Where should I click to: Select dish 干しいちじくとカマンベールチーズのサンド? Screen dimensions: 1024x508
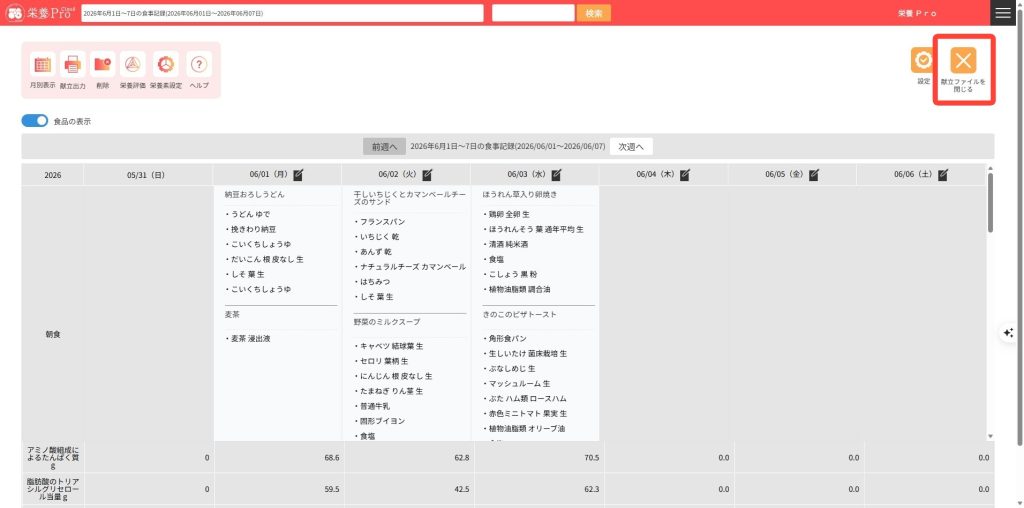[x=409, y=198]
